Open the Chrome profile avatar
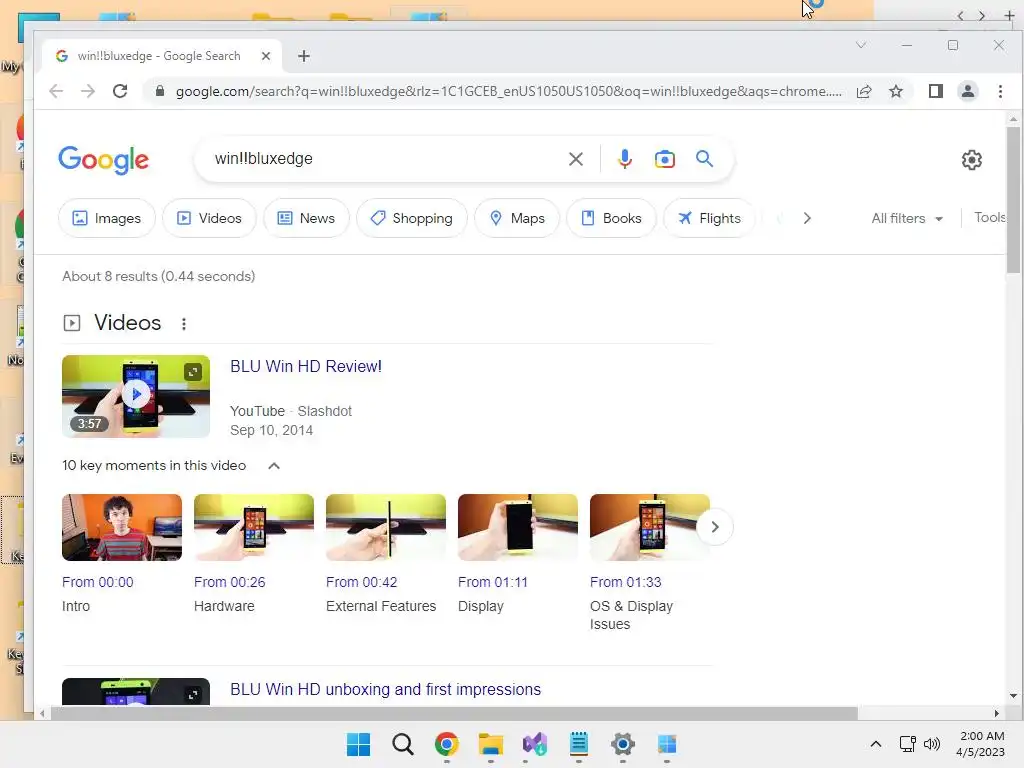This screenshot has width=1024, height=768. (968, 91)
